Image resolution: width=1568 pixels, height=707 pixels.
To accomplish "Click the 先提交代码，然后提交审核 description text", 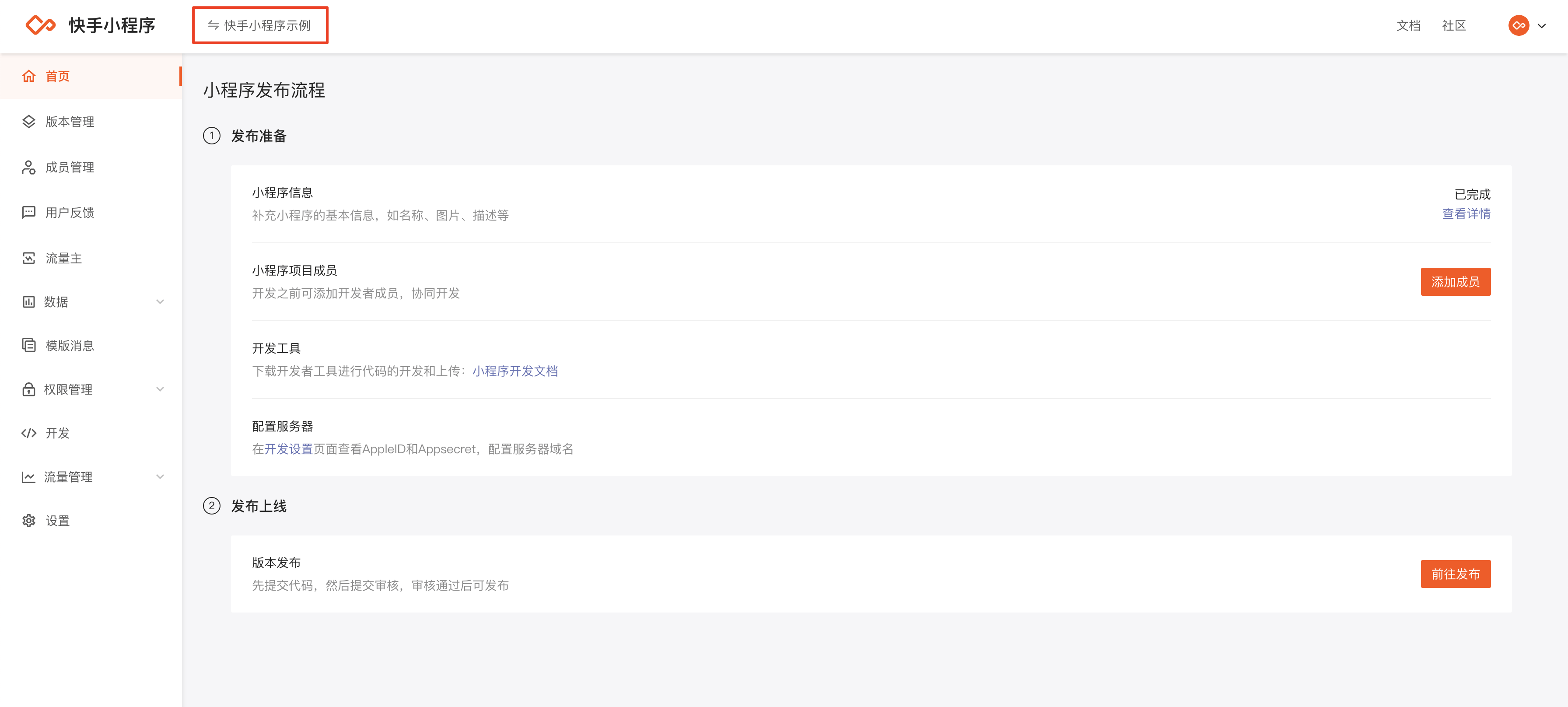I will [x=381, y=585].
